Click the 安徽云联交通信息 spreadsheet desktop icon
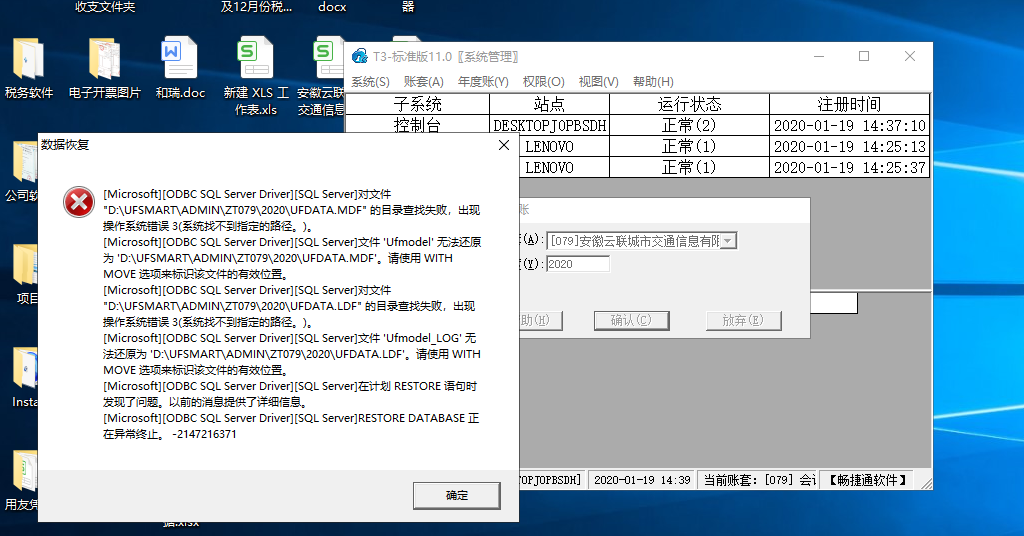This screenshot has width=1024, height=536. 323,75
